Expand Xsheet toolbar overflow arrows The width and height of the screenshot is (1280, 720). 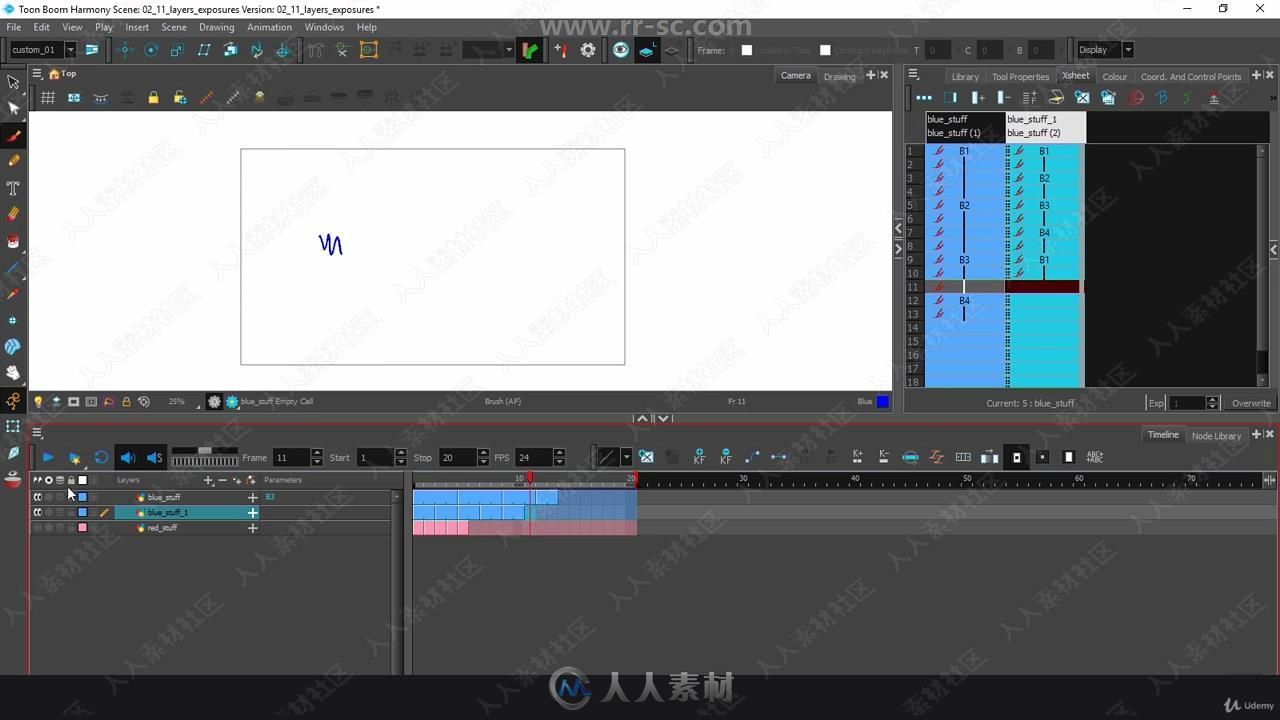point(1273,97)
